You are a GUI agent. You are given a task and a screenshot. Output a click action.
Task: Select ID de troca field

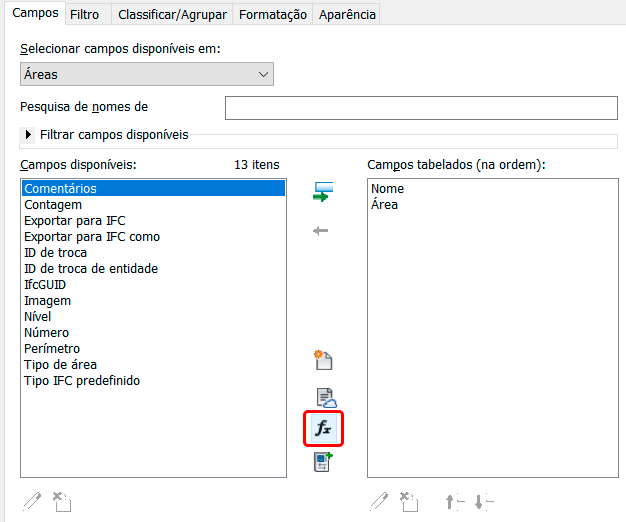(x=153, y=252)
